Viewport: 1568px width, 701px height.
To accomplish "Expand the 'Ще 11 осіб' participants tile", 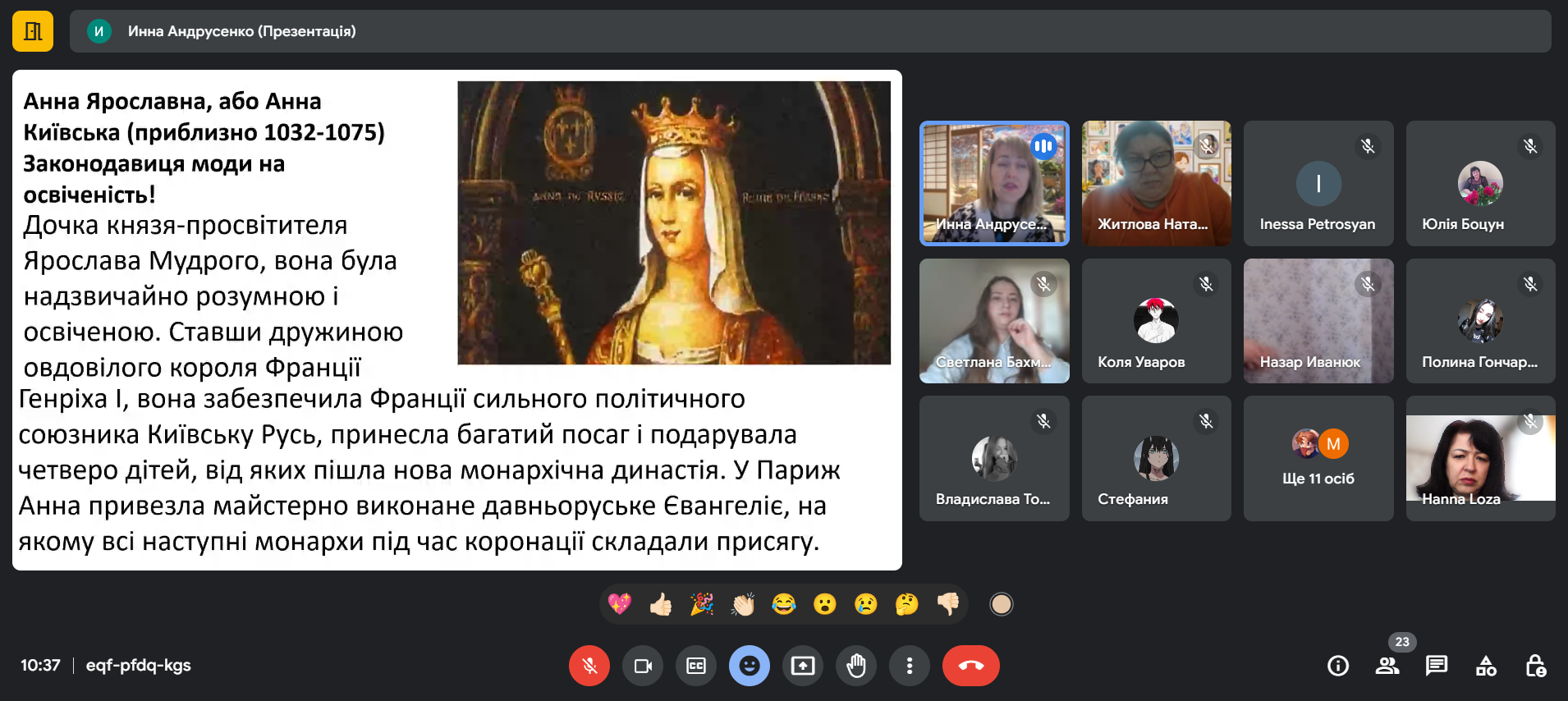I will point(1318,458).
